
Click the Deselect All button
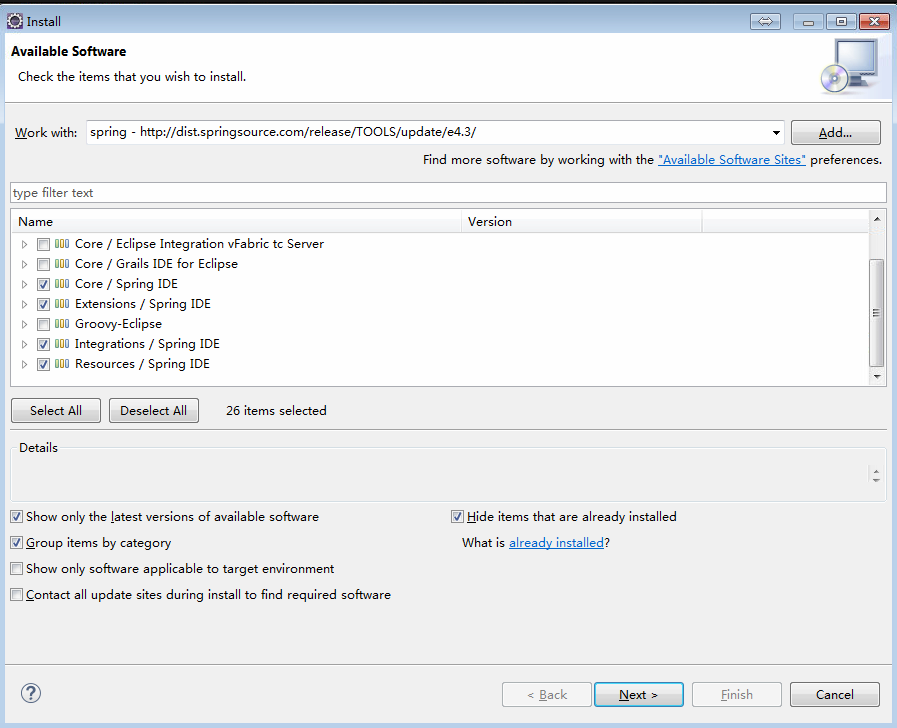(153, 411)
